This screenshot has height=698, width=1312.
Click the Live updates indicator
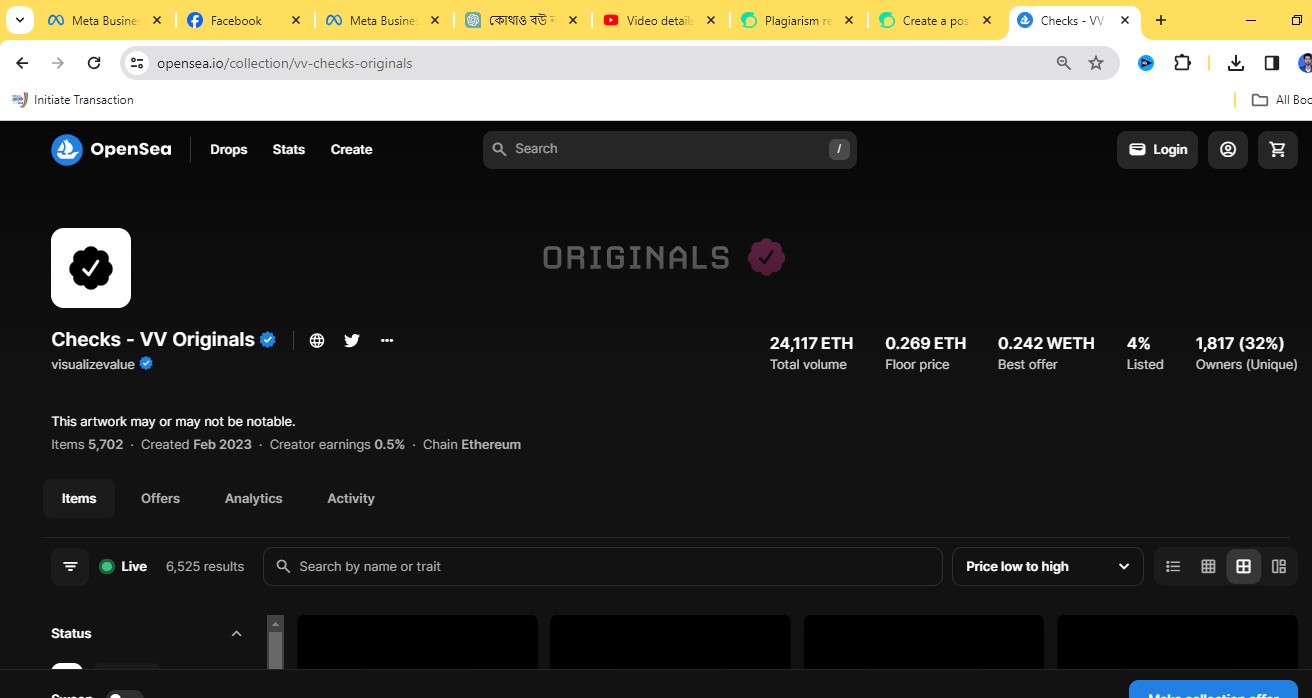[x=123, y=567]
